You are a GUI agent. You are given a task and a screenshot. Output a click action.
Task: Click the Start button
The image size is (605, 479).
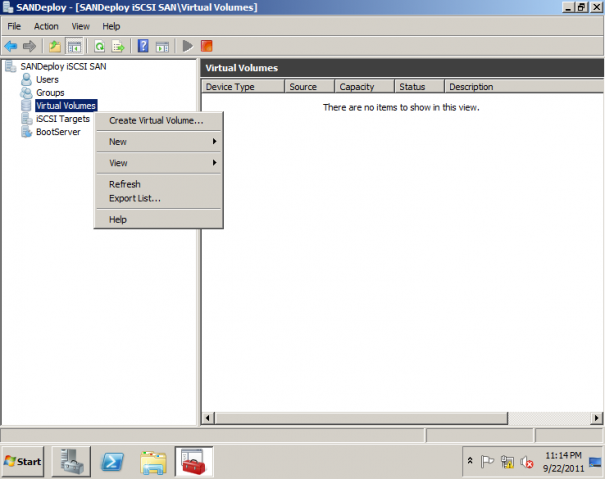point(23,462)
